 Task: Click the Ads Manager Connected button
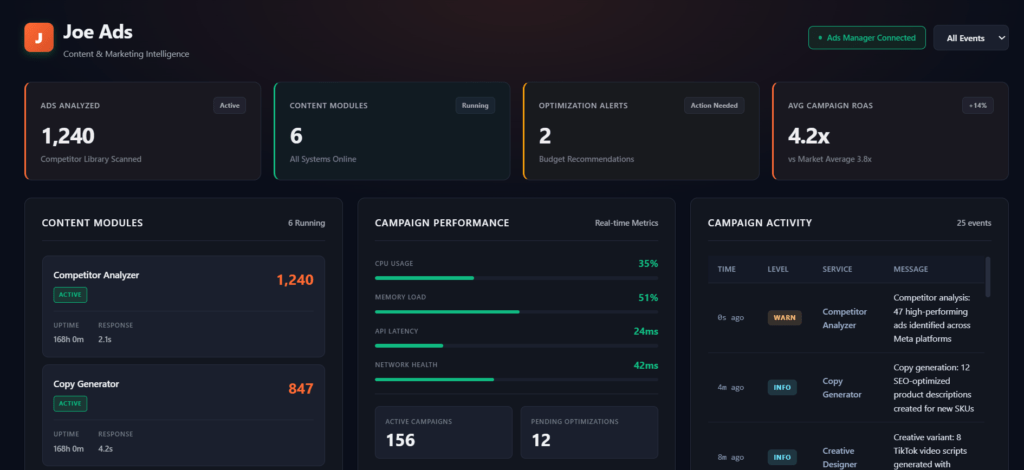[x=865, y=38]
